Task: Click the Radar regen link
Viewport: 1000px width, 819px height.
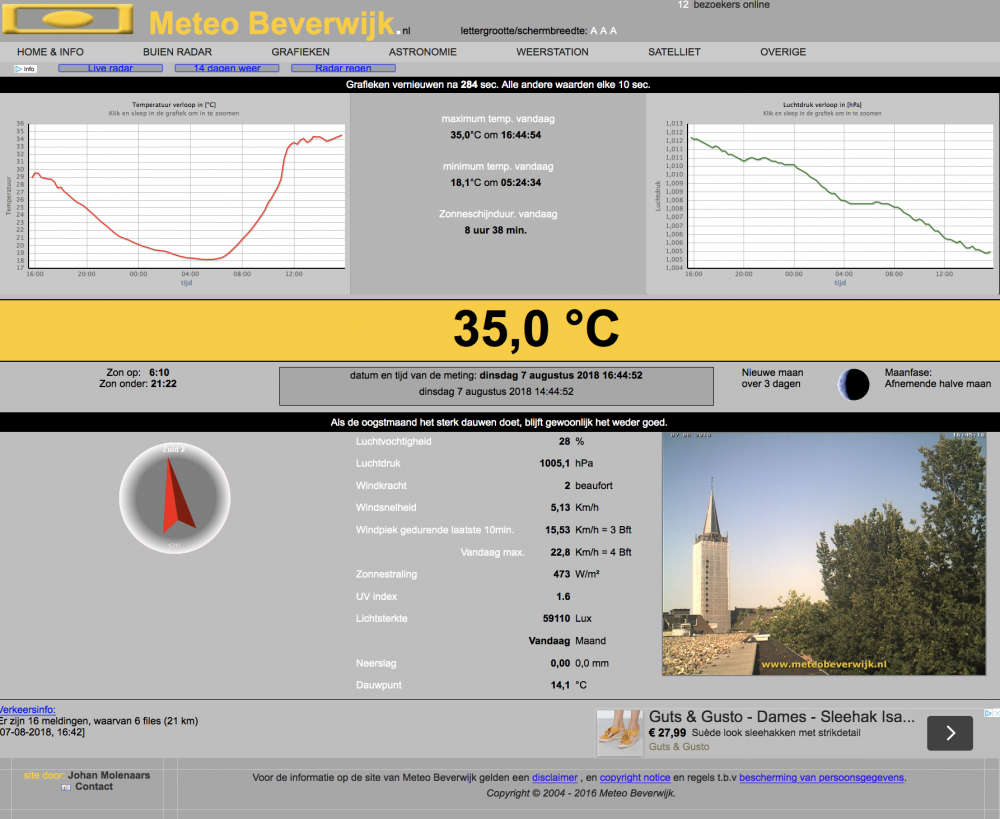Action: (x=343, y=68)
